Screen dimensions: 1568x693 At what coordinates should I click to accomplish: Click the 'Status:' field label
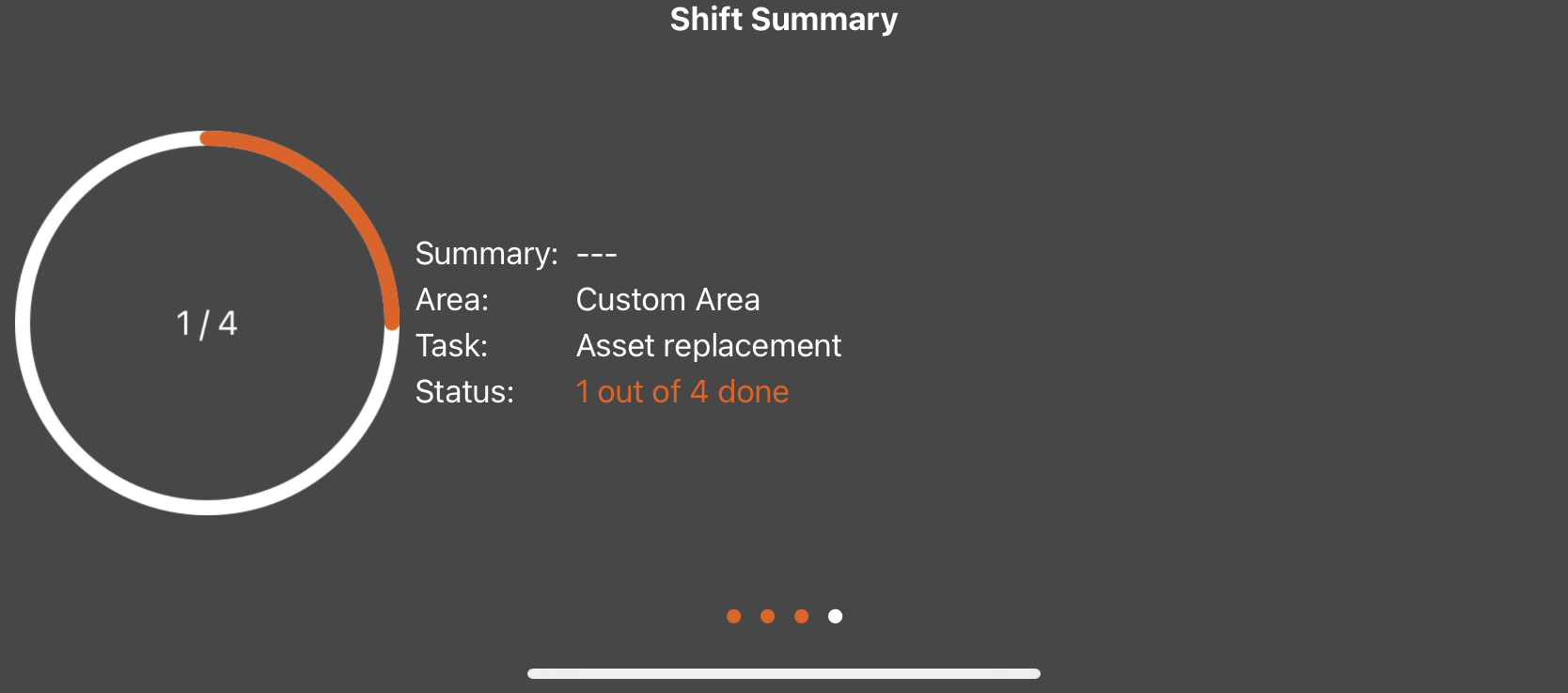tap(464, 392)
